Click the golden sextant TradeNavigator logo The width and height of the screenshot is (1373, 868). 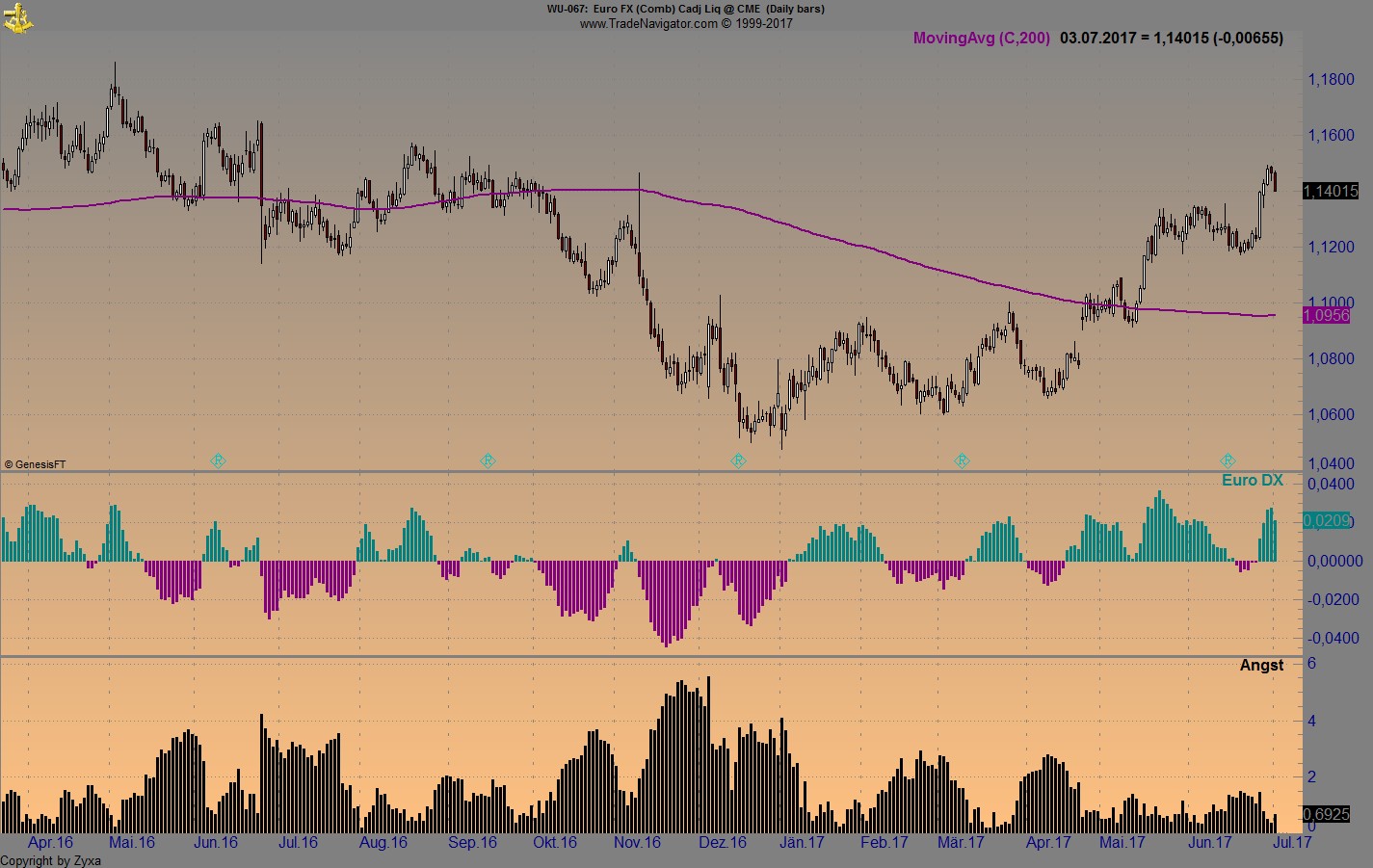pyautogui.click(x=19, y=18)
